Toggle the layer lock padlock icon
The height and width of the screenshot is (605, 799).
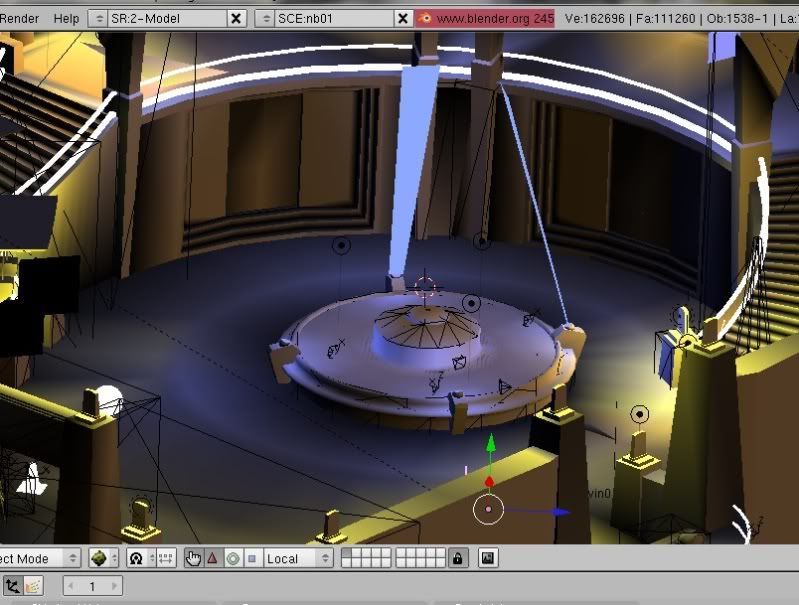pos(457,559)
